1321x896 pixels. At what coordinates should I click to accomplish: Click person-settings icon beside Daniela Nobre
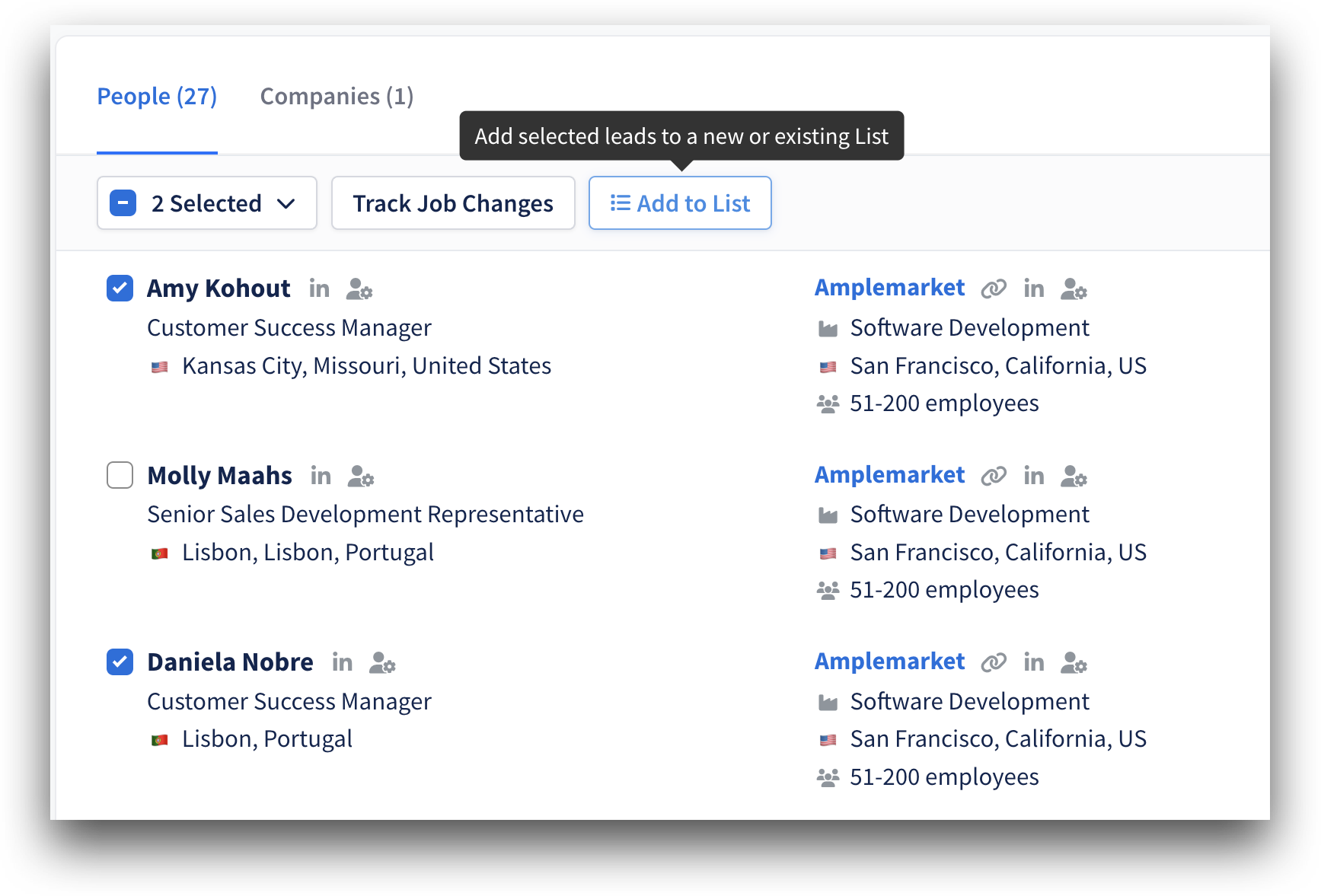382,662
